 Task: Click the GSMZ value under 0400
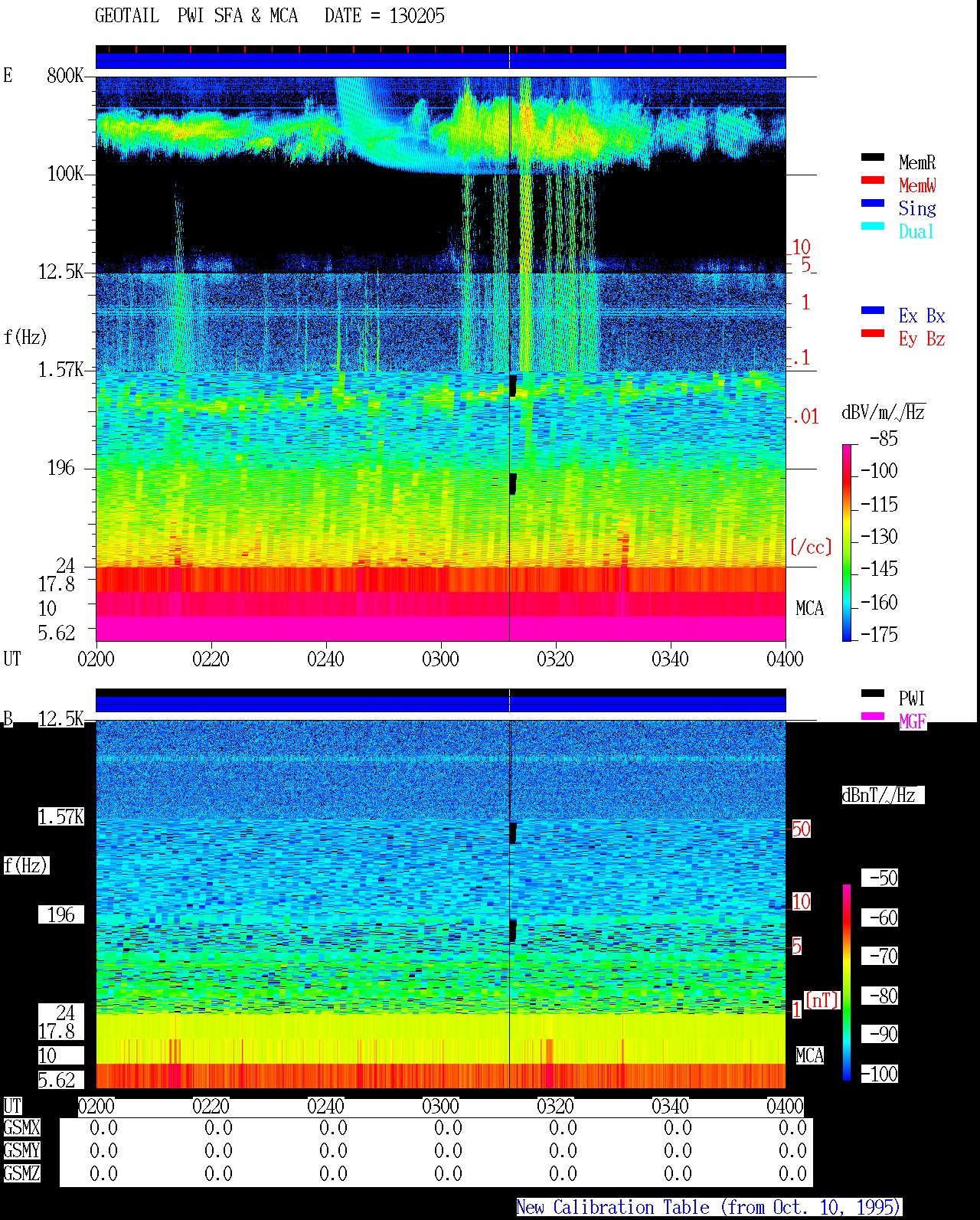(792, 1173)
